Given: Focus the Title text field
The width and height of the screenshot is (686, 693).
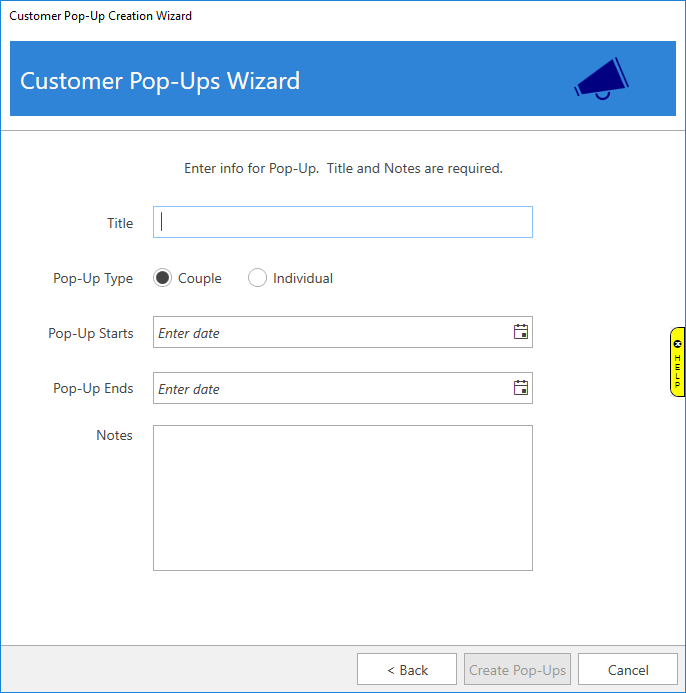Looking at the screenshot, I should pyautogui.click(x=342, y=222).
